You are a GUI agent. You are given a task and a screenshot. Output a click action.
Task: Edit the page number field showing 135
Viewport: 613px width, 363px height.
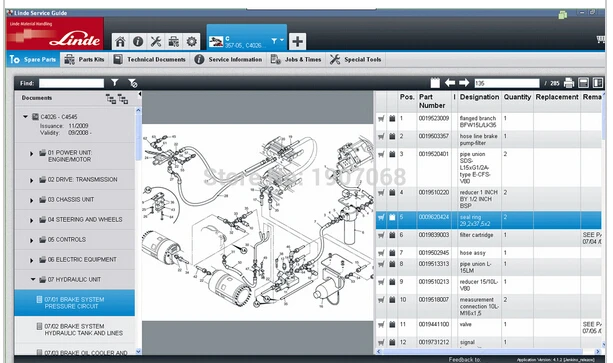click(x=507, y=83)
